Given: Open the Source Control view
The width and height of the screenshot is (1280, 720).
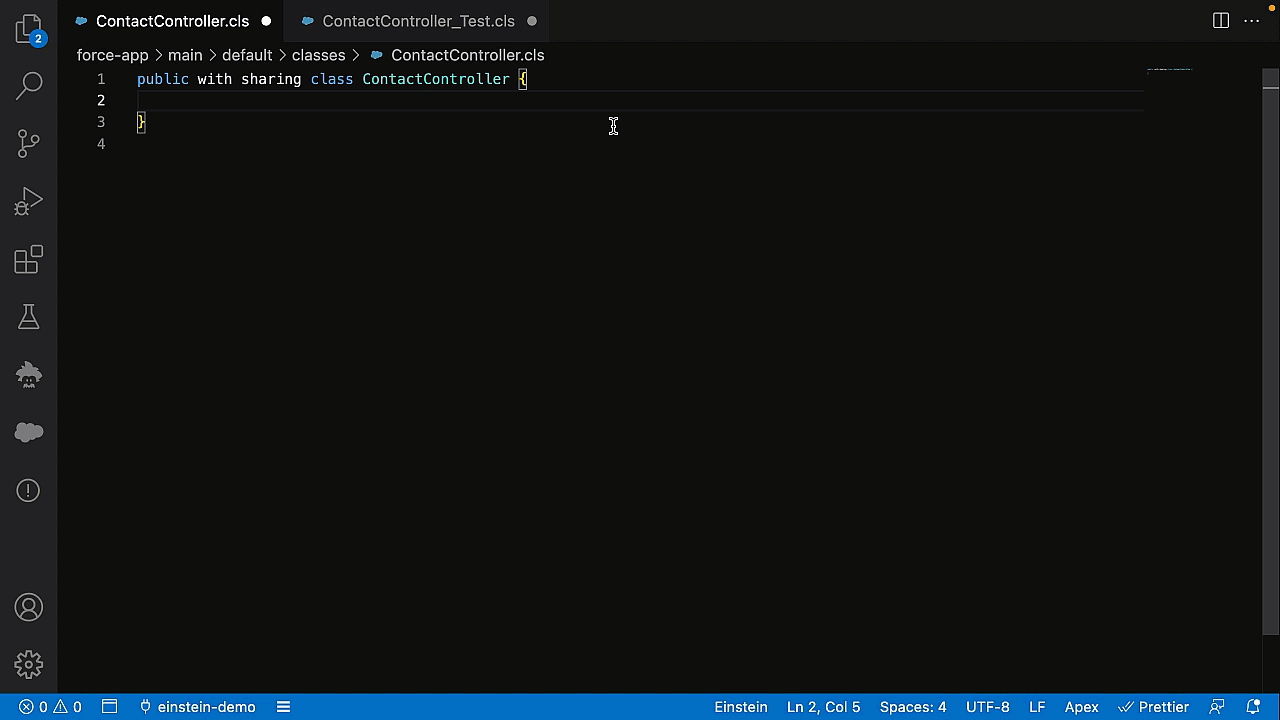Looking at the screenshot, I should pos(29,144).
